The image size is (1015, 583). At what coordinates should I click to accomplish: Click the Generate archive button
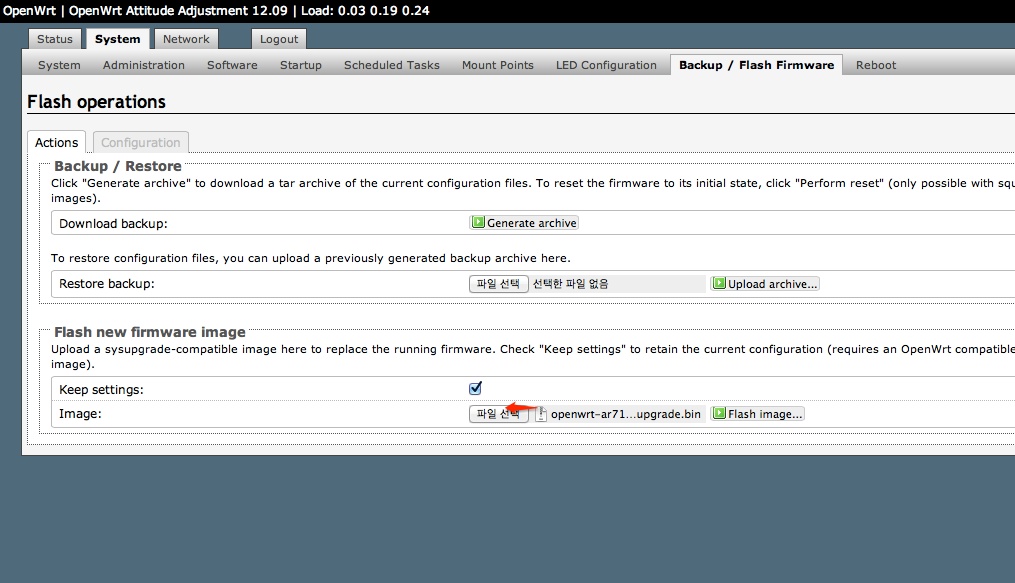[524, 223]
